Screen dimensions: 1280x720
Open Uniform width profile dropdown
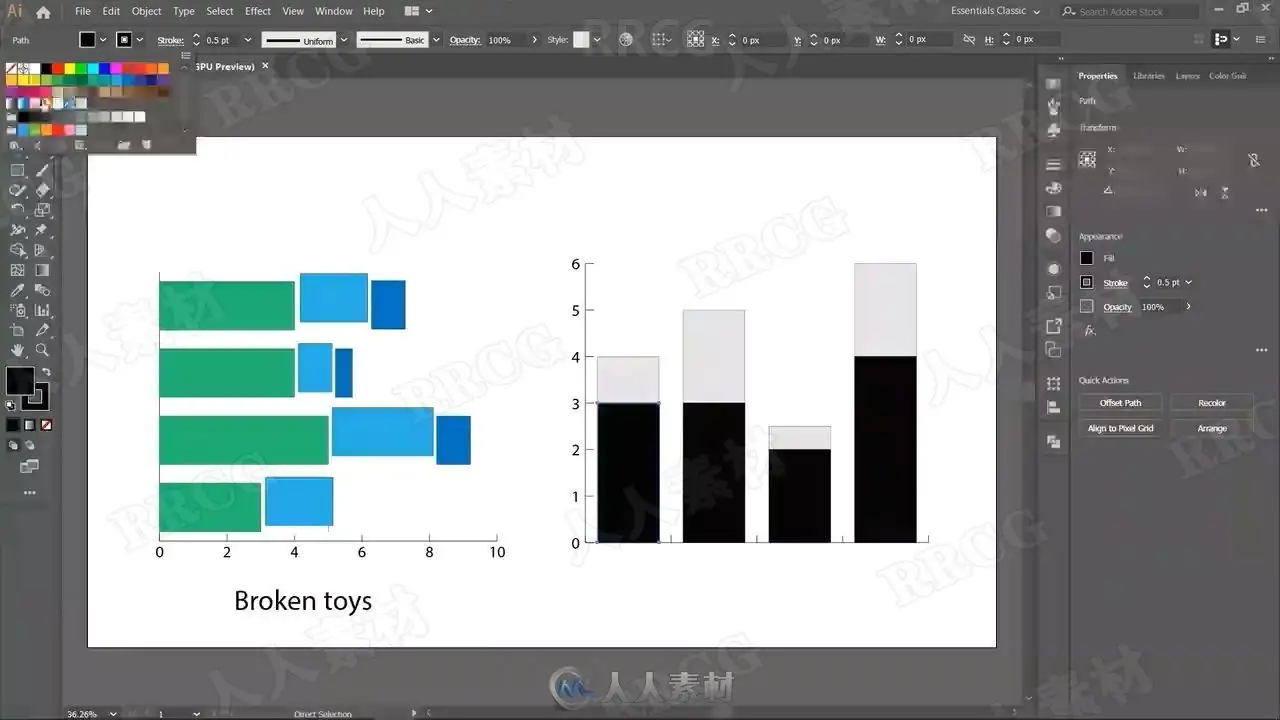[x=344, y=40]
